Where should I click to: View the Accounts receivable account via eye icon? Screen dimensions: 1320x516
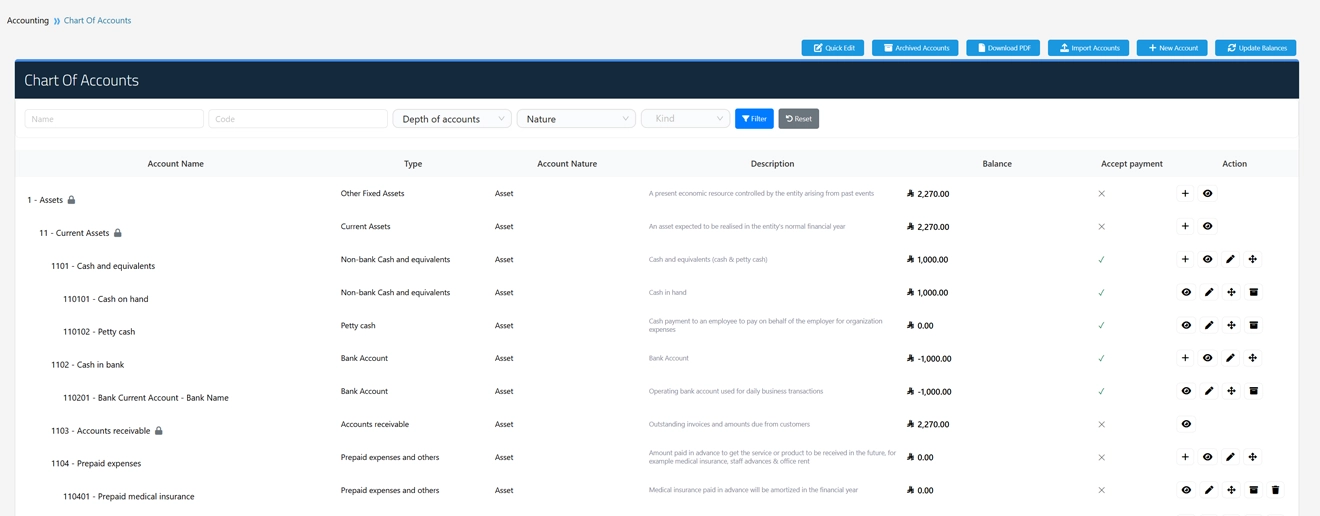(1186, 424)
